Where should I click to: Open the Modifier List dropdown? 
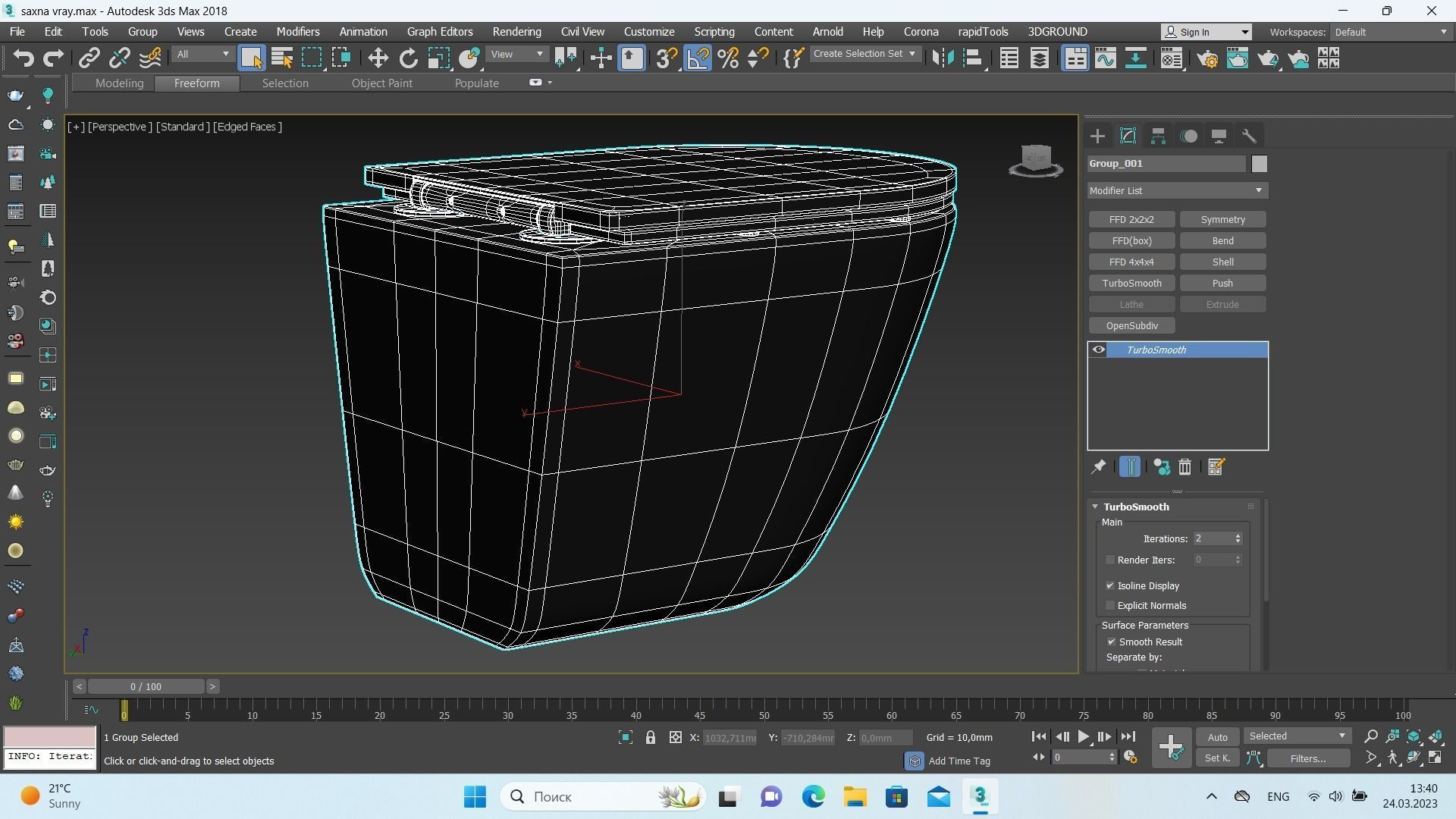tap(1177, 190)
